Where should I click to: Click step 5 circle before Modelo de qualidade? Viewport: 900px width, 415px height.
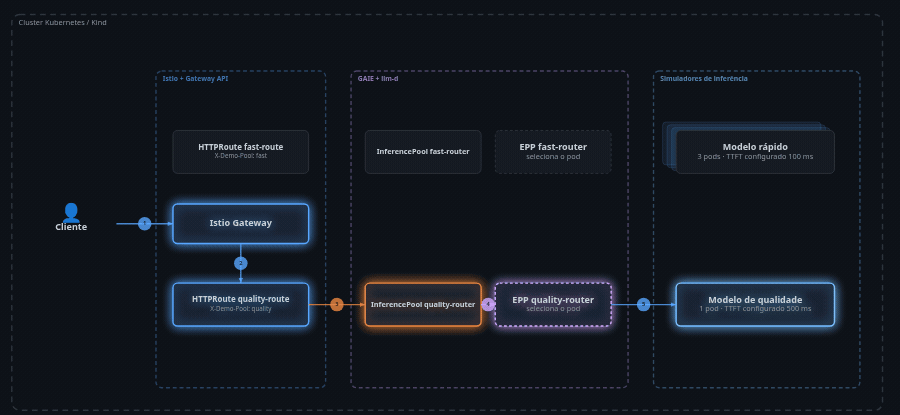point(643,304)
